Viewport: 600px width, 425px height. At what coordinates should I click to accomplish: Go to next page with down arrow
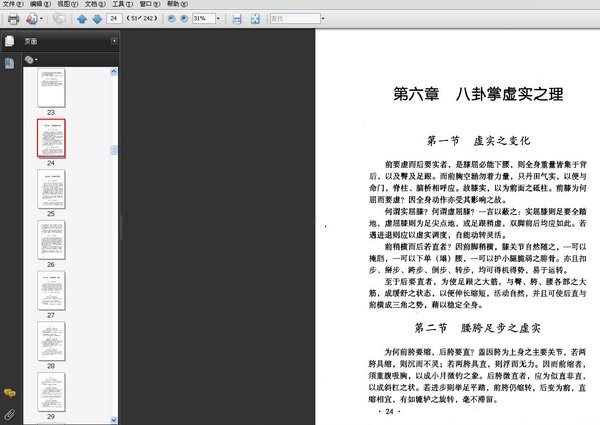[97, 18]
